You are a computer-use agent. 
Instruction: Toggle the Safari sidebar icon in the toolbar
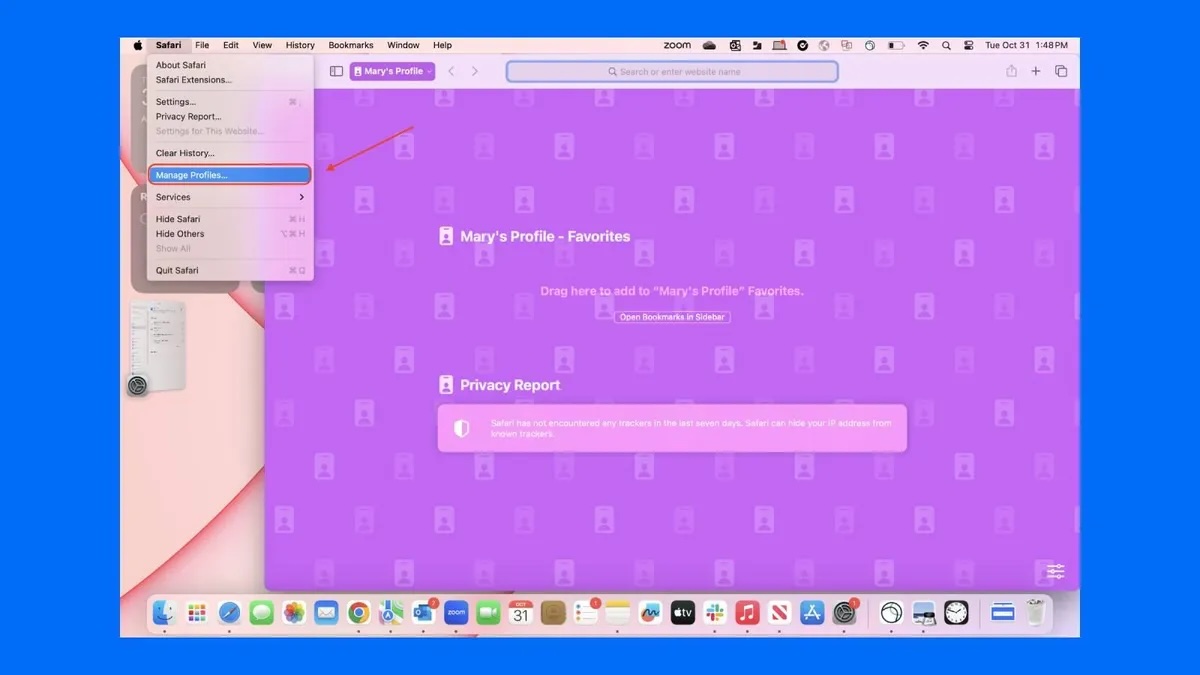[x=336, y=71]
